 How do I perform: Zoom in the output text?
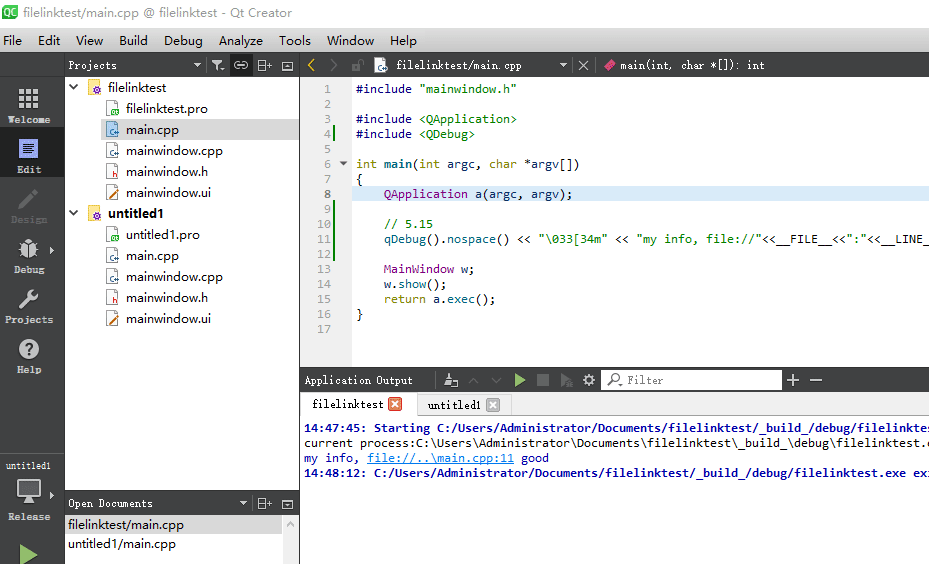[793, 380]
